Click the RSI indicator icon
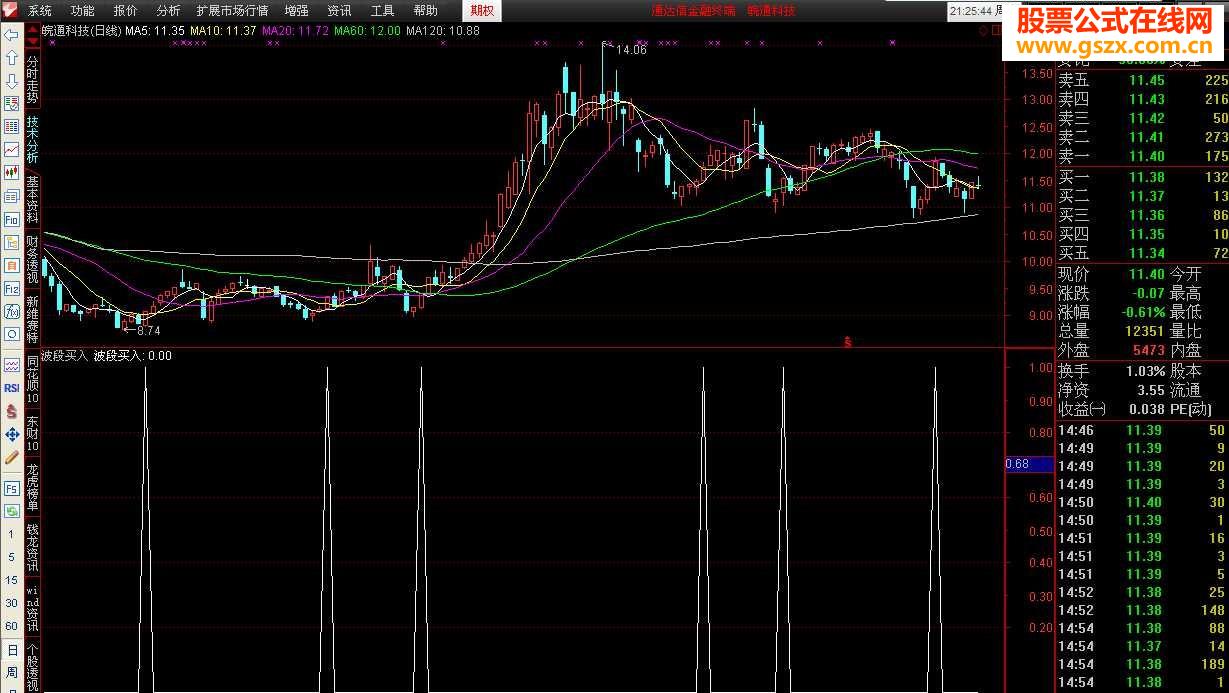The width and height of the screenshot is (1229, 693). [12, 388]
